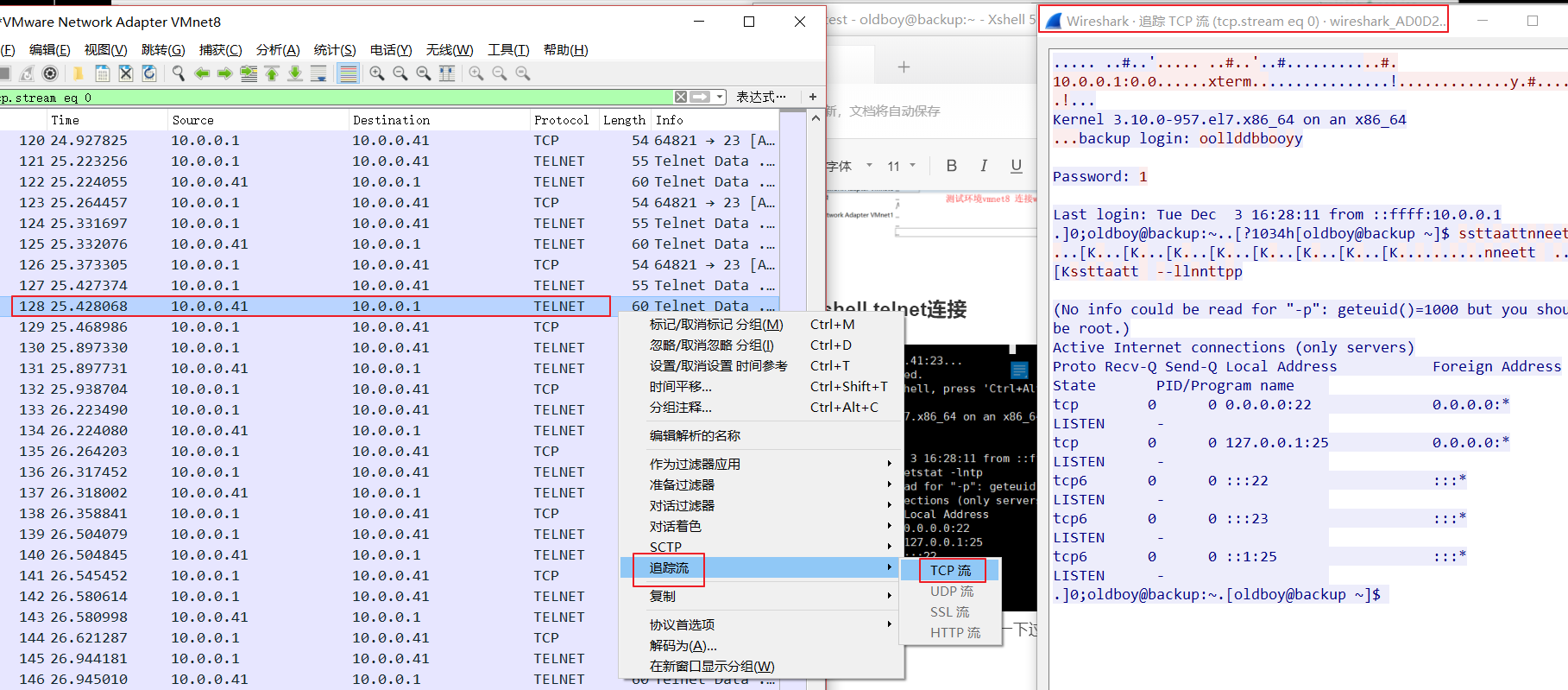Expand 准备过滤器 submenu
Image resolution: width=1568 pixels, height=690 pixels.
(x=761, y=485)
